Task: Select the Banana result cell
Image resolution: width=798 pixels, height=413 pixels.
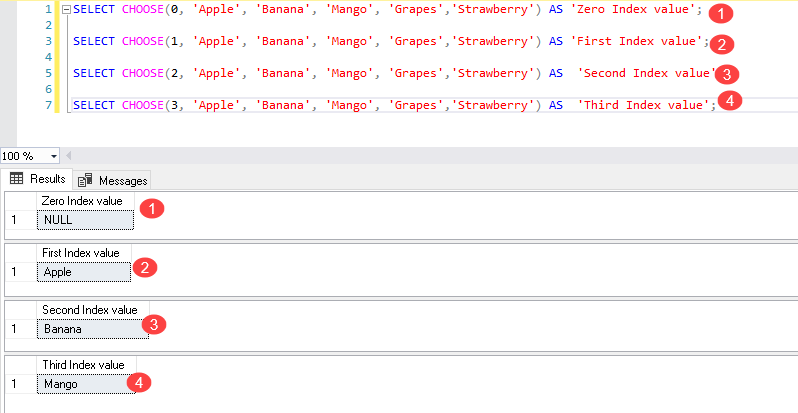Action: (89, 328)
